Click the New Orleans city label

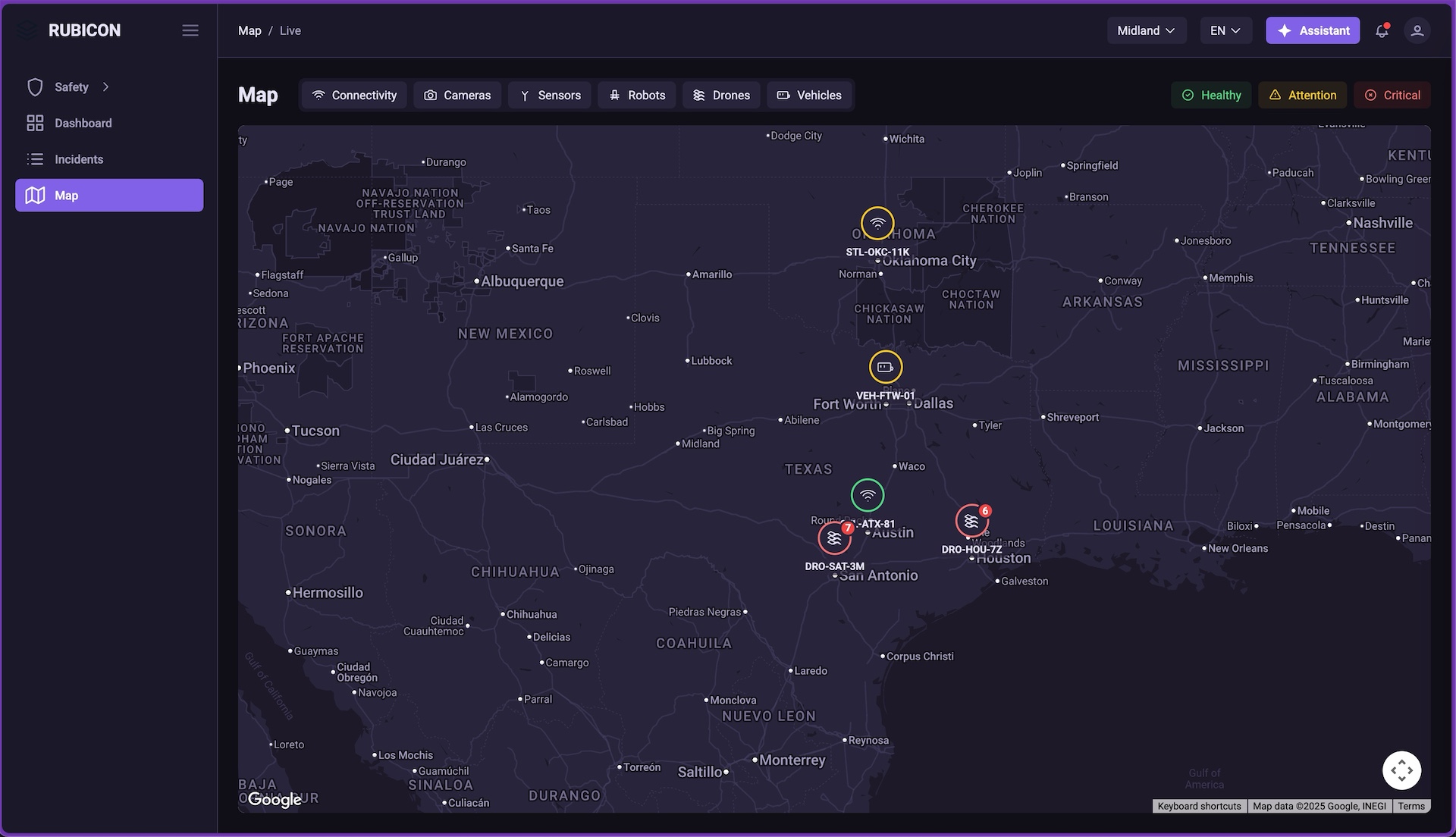pos(1238,548)
